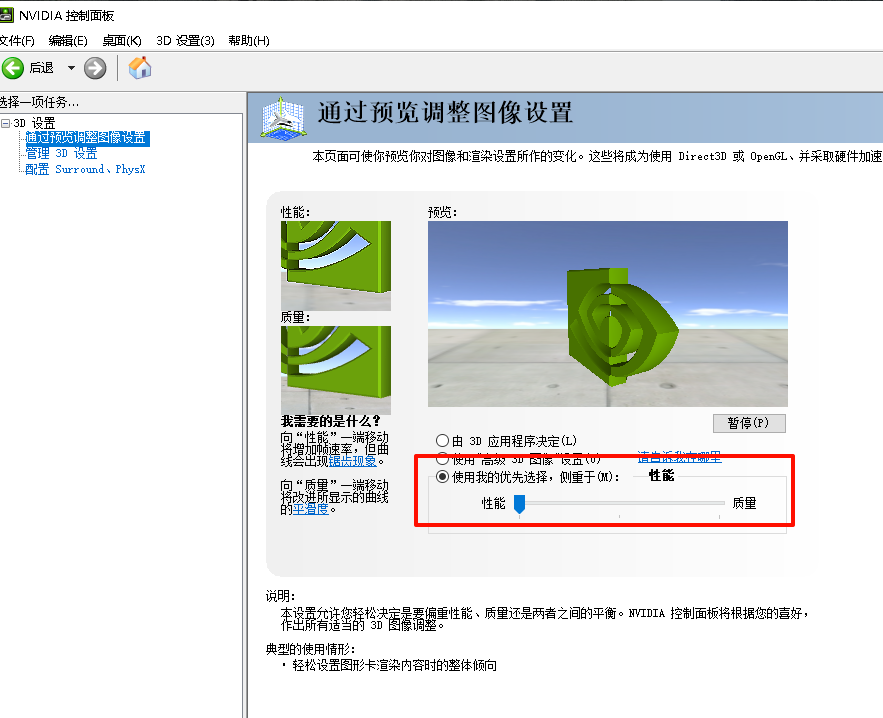Open the Home page house icon
This screenshot has height=718, width=883.
(140, 68)
